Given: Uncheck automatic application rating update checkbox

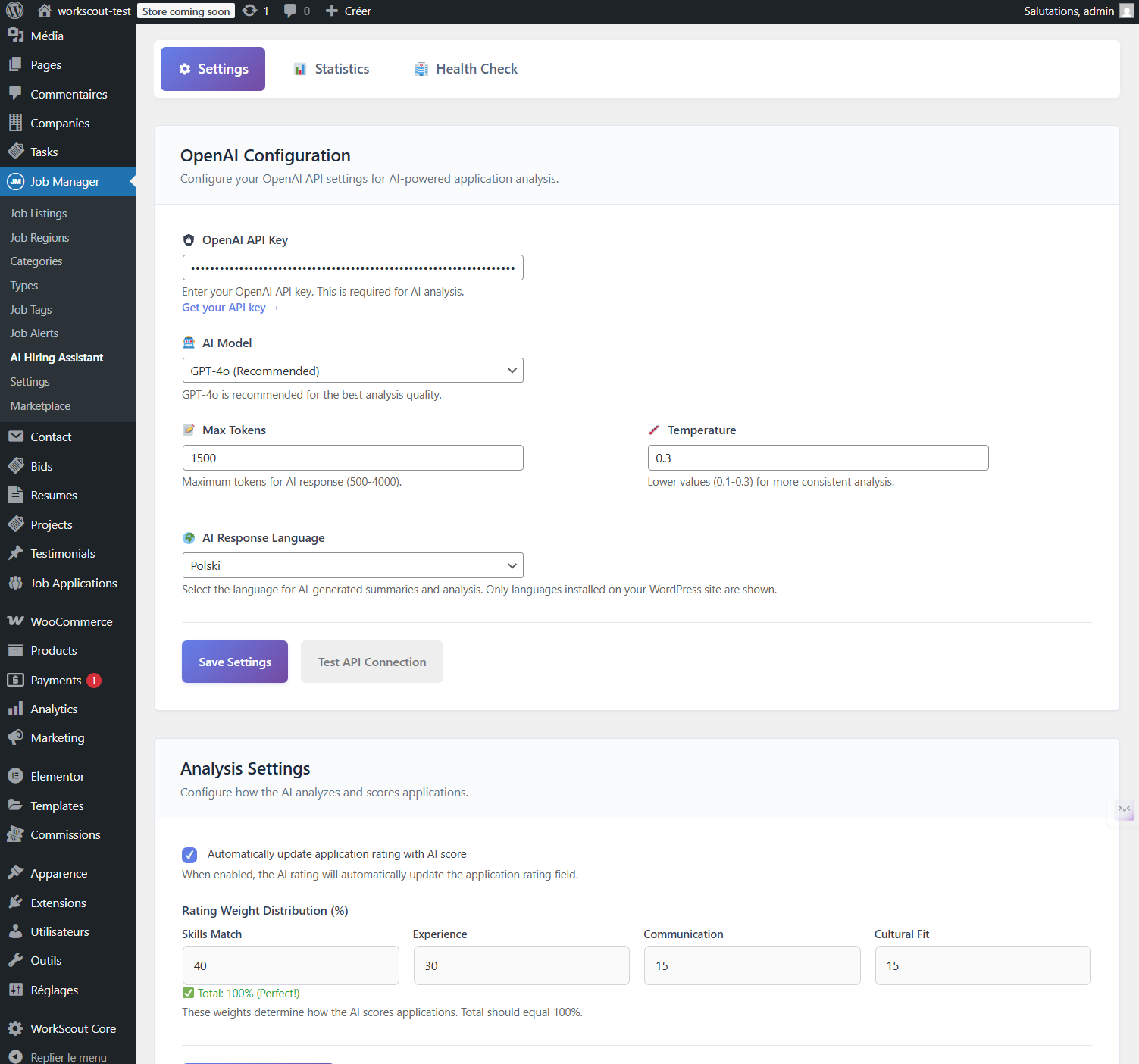Looking at the screenshot, I should click(x=189, y=855).
